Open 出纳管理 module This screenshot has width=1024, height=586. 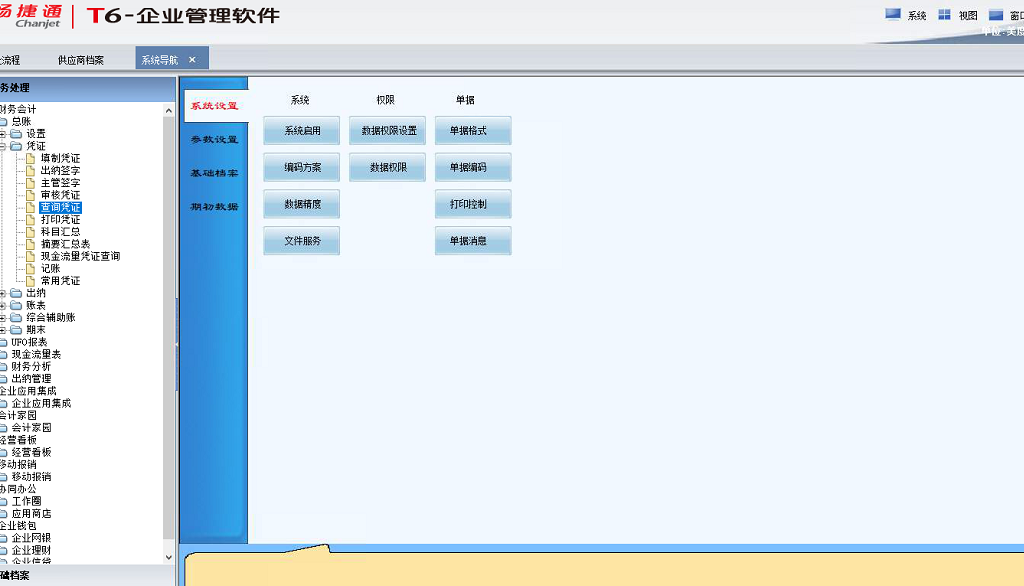coord(31,379)
